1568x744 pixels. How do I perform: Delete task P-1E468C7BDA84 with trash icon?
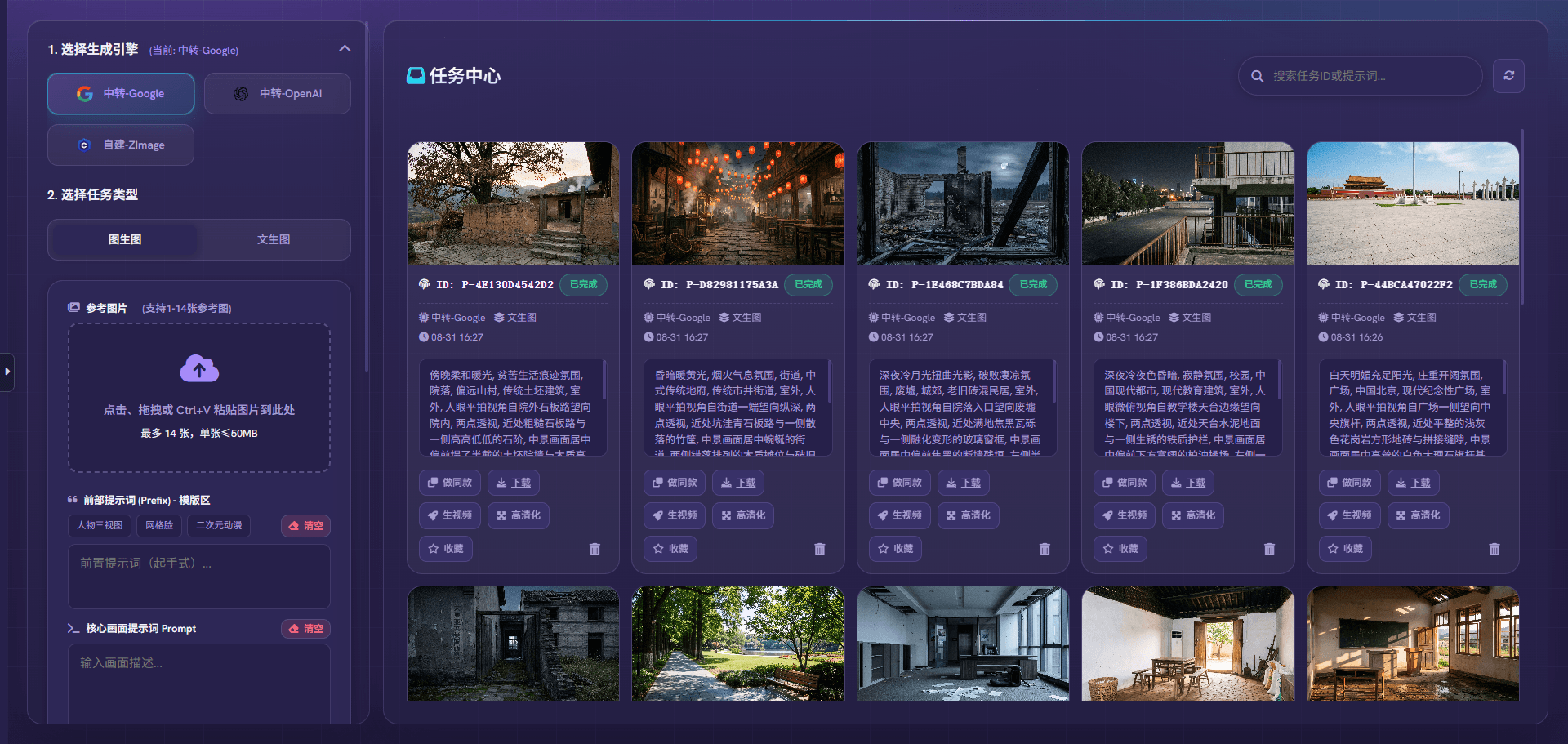(x=1045, y=549)
